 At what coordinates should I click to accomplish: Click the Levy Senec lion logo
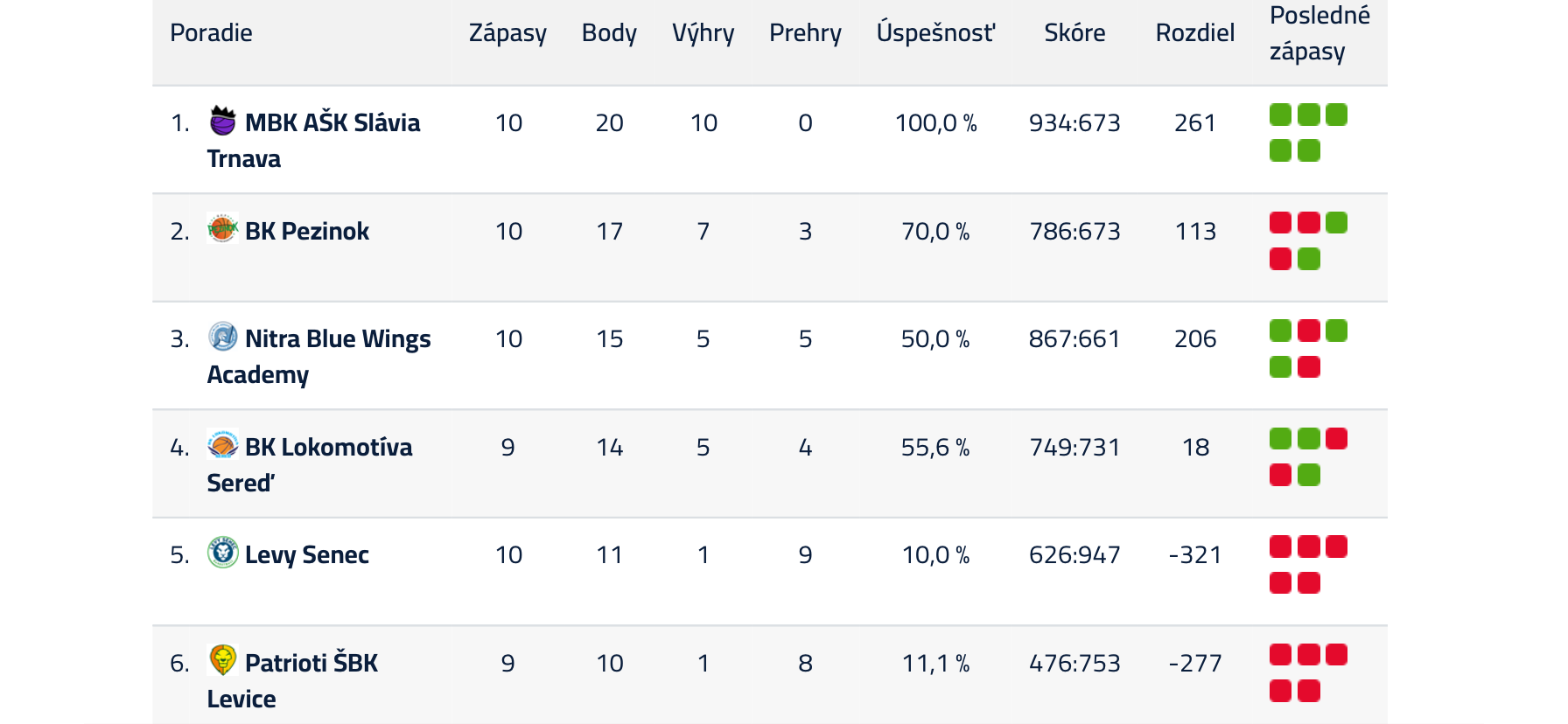223,553
